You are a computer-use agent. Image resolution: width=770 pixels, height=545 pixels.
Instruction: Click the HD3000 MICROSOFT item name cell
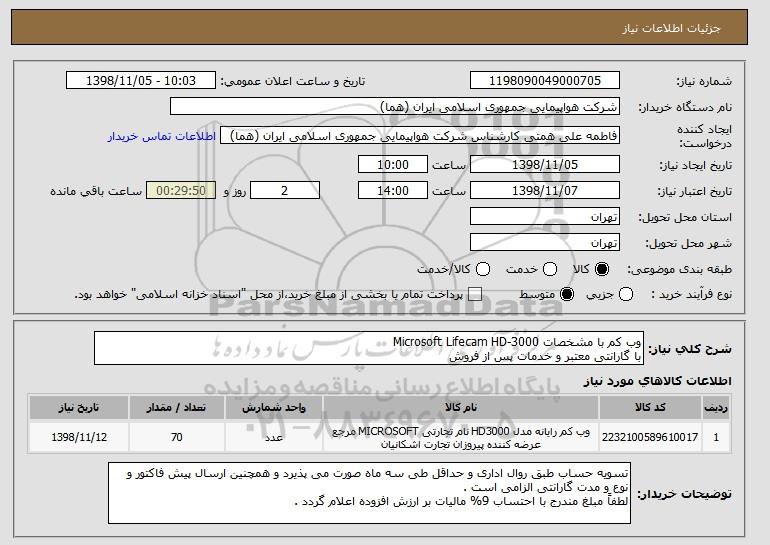[461, 437]
